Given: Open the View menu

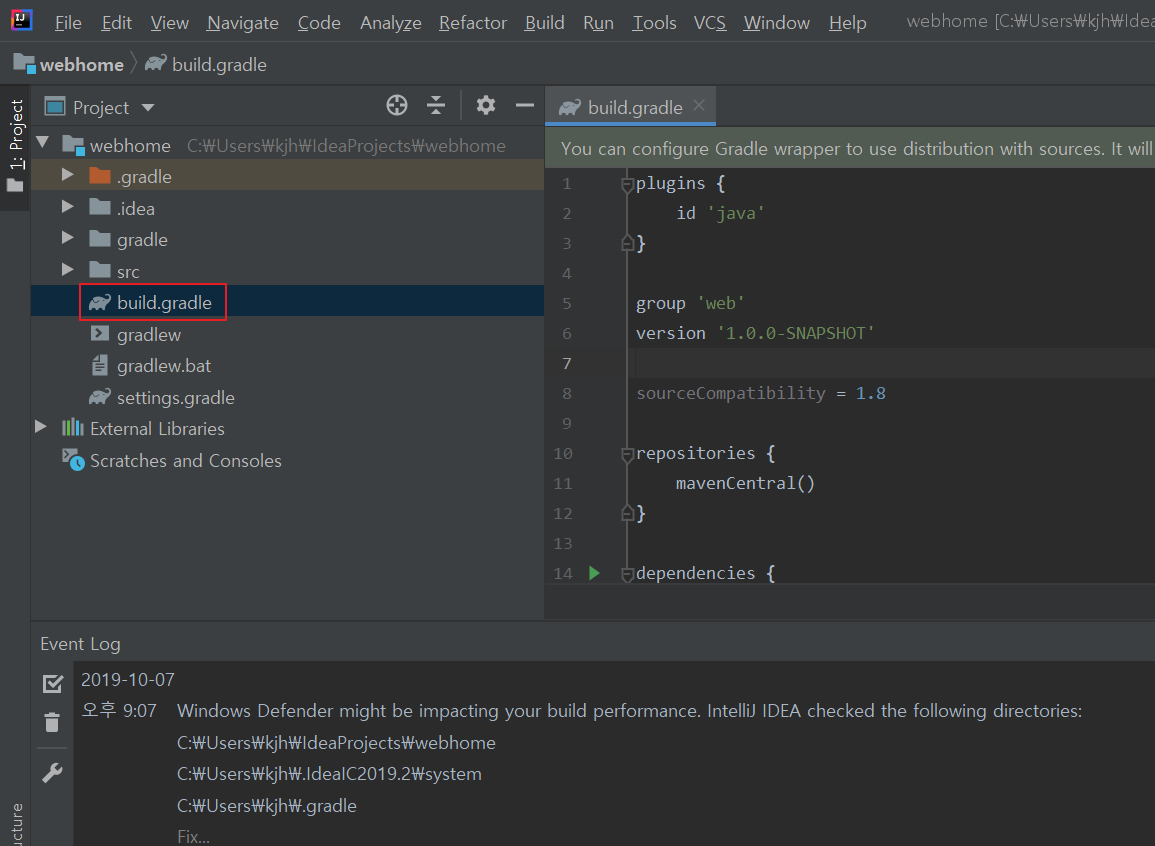Looking at the screenshot, I should click(x=169, y=23).
